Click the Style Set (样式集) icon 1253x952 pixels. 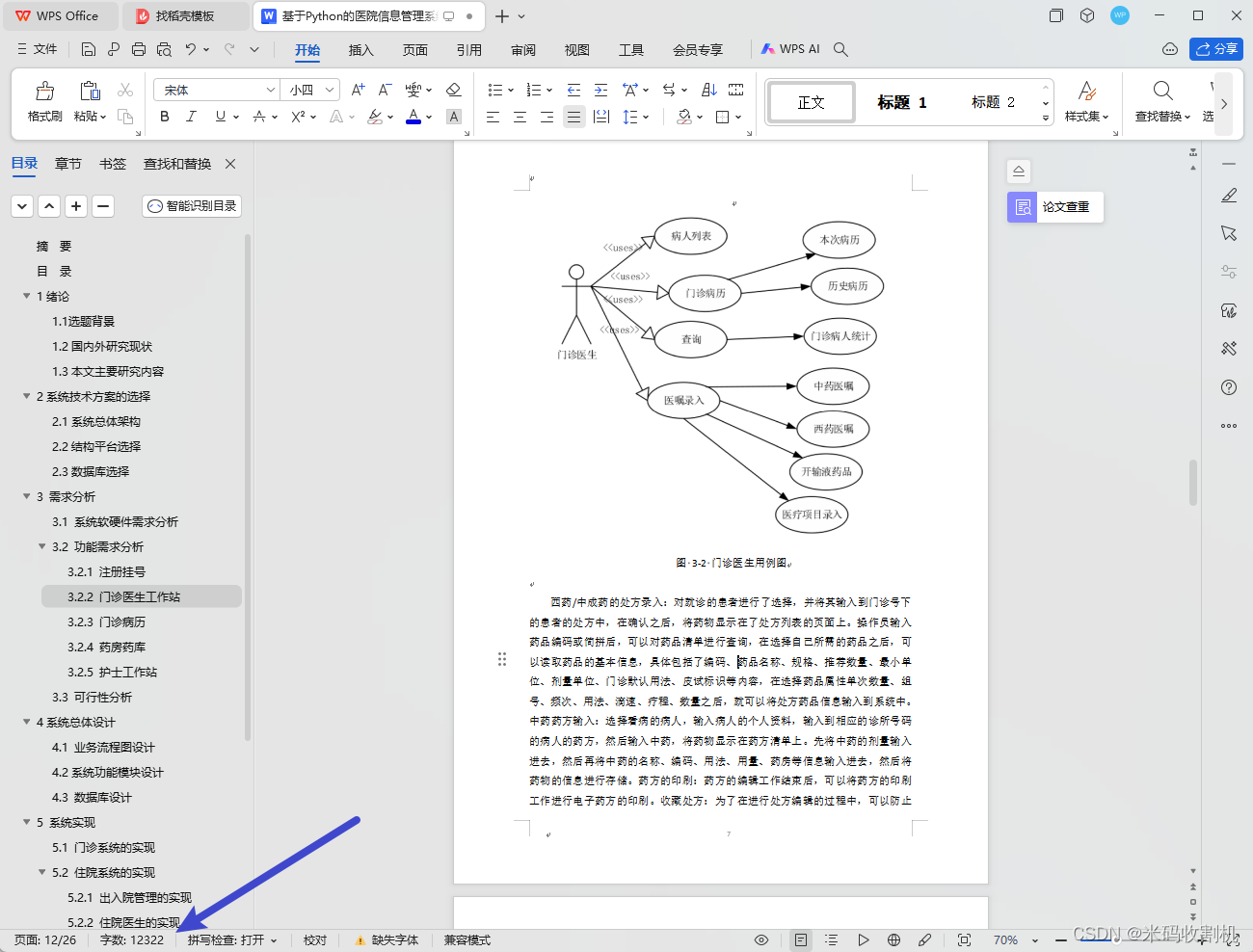click(x=1087, y=91)
